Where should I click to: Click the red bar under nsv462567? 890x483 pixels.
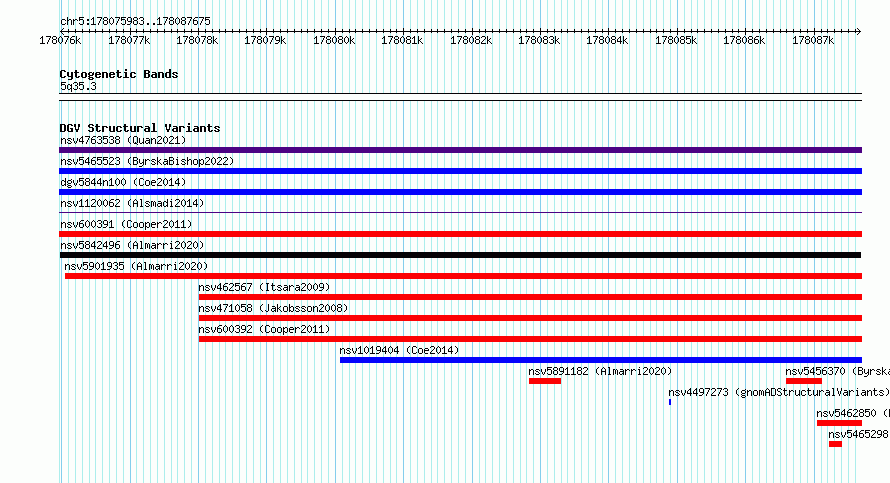[x=530, y=297]
